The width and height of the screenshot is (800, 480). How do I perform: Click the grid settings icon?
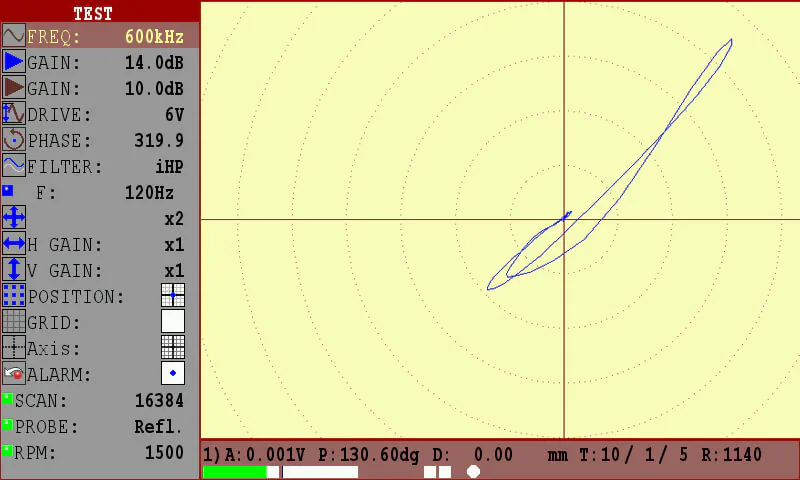pyautogui.click(x=13, y=322)
